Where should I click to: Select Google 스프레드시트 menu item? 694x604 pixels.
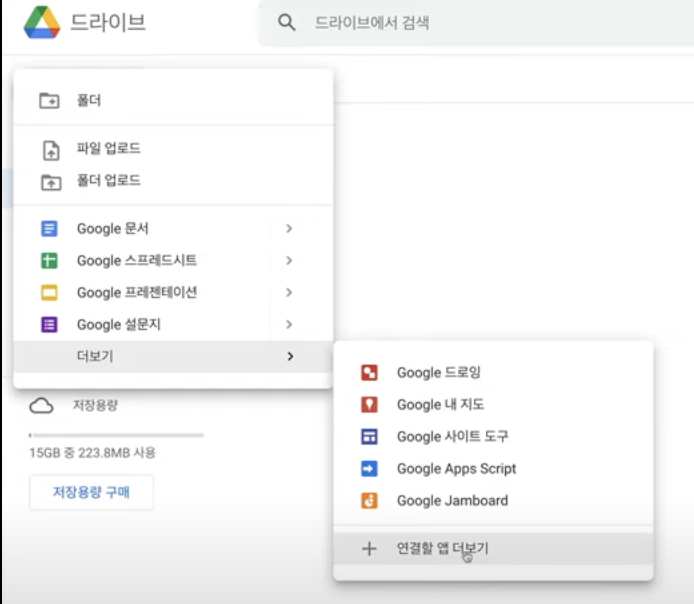coord(173,261)
